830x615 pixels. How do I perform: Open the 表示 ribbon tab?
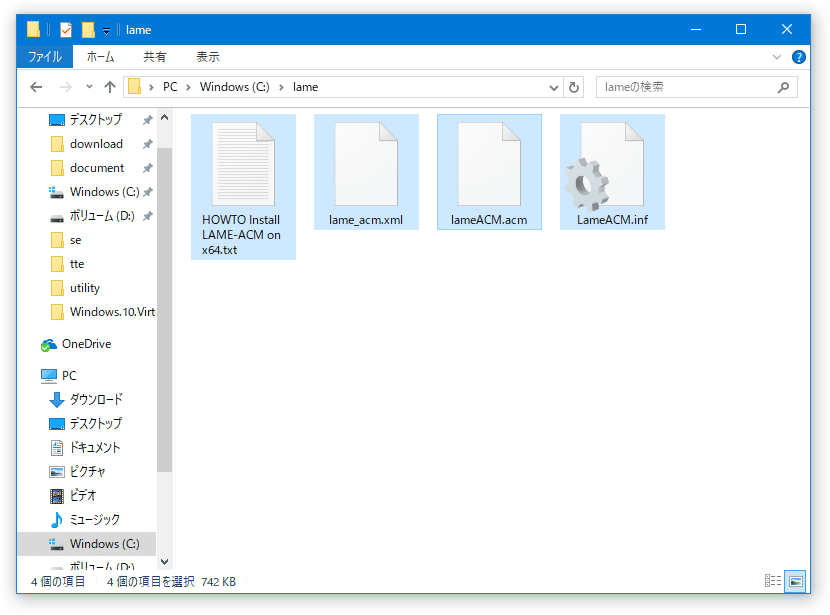208,57
